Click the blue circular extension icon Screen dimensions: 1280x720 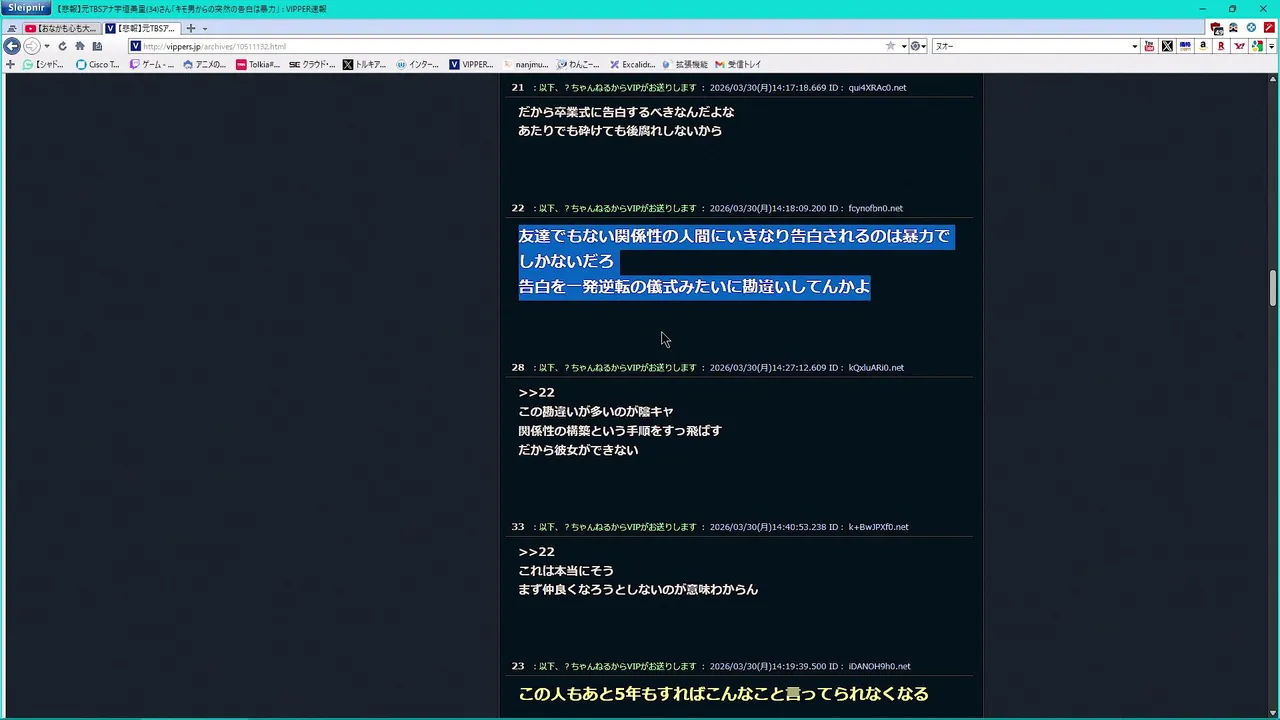point(1251,28)
